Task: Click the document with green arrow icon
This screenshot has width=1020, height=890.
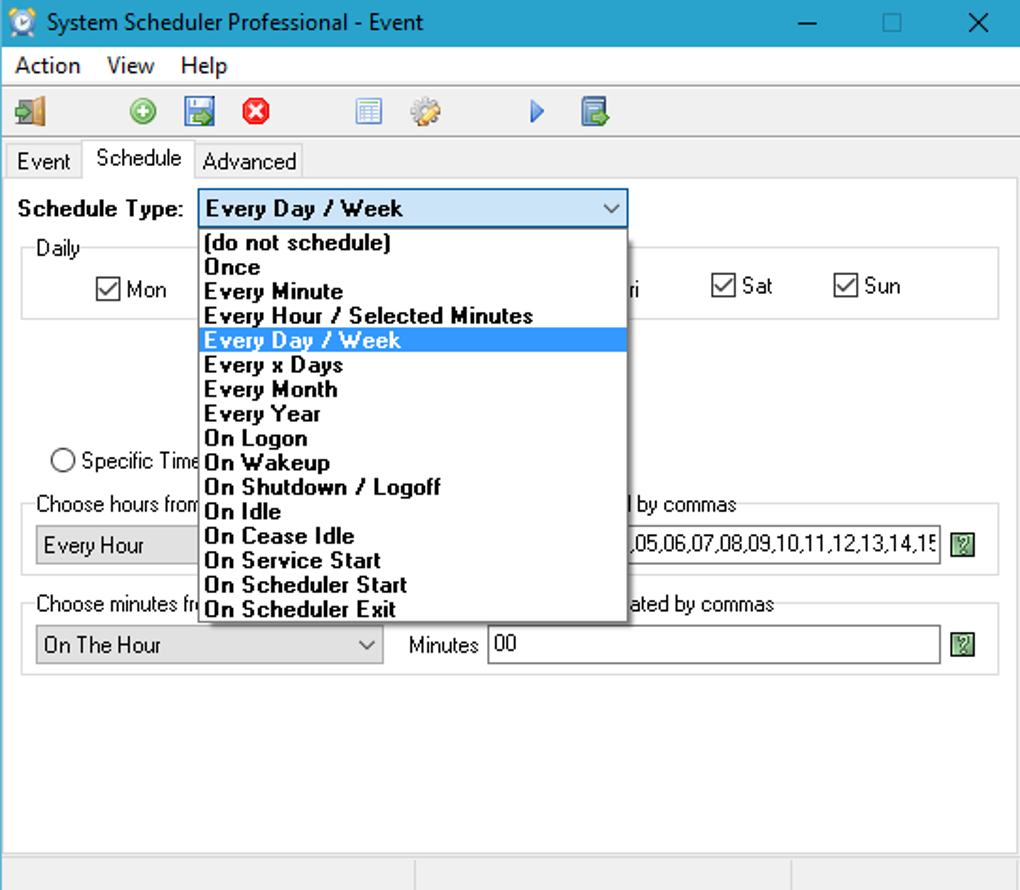Action: tap(595, 111)
